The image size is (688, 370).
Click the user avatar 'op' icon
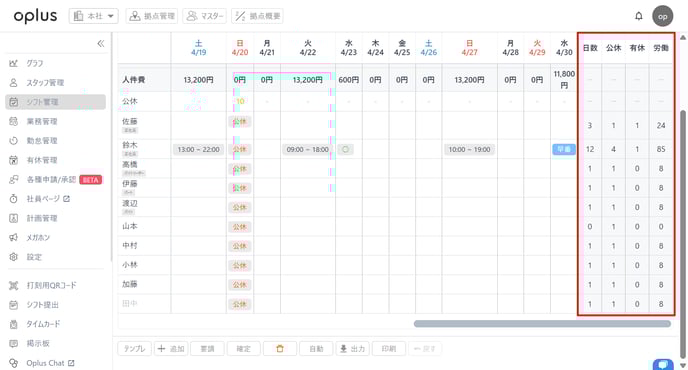pos(663,16)
